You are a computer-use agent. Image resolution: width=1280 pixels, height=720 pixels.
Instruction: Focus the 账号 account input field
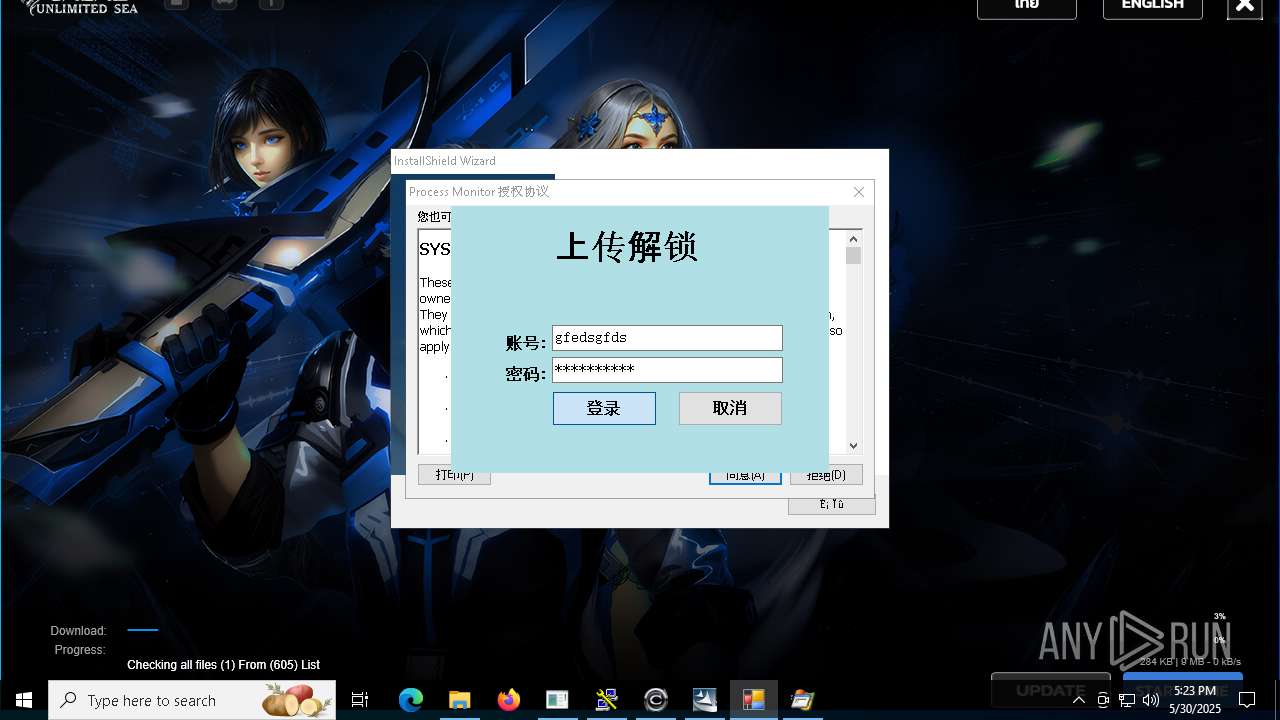tap(667, 338)
